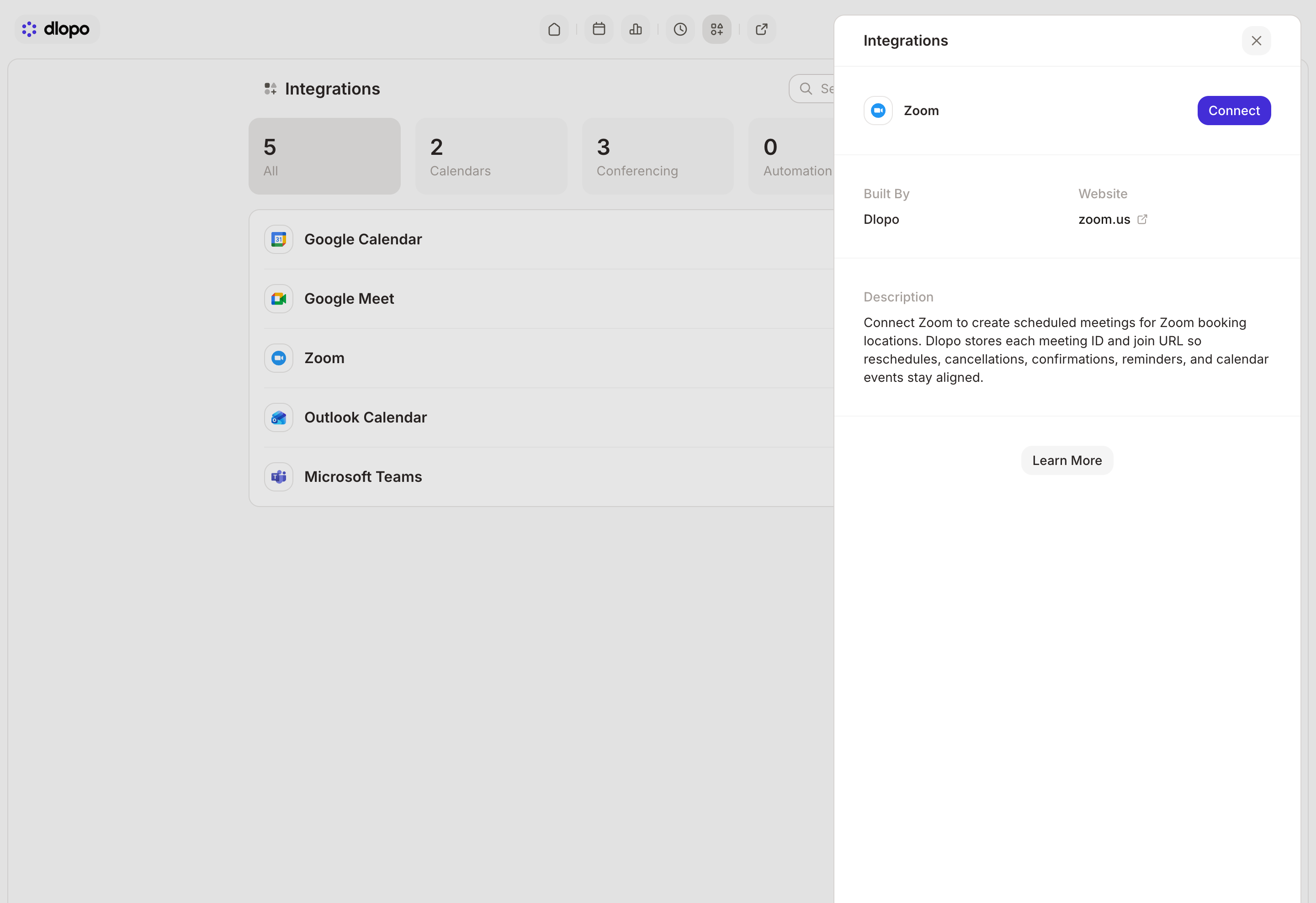
Task: Select the Calendars filter card
Action: [x=491, y=156]
